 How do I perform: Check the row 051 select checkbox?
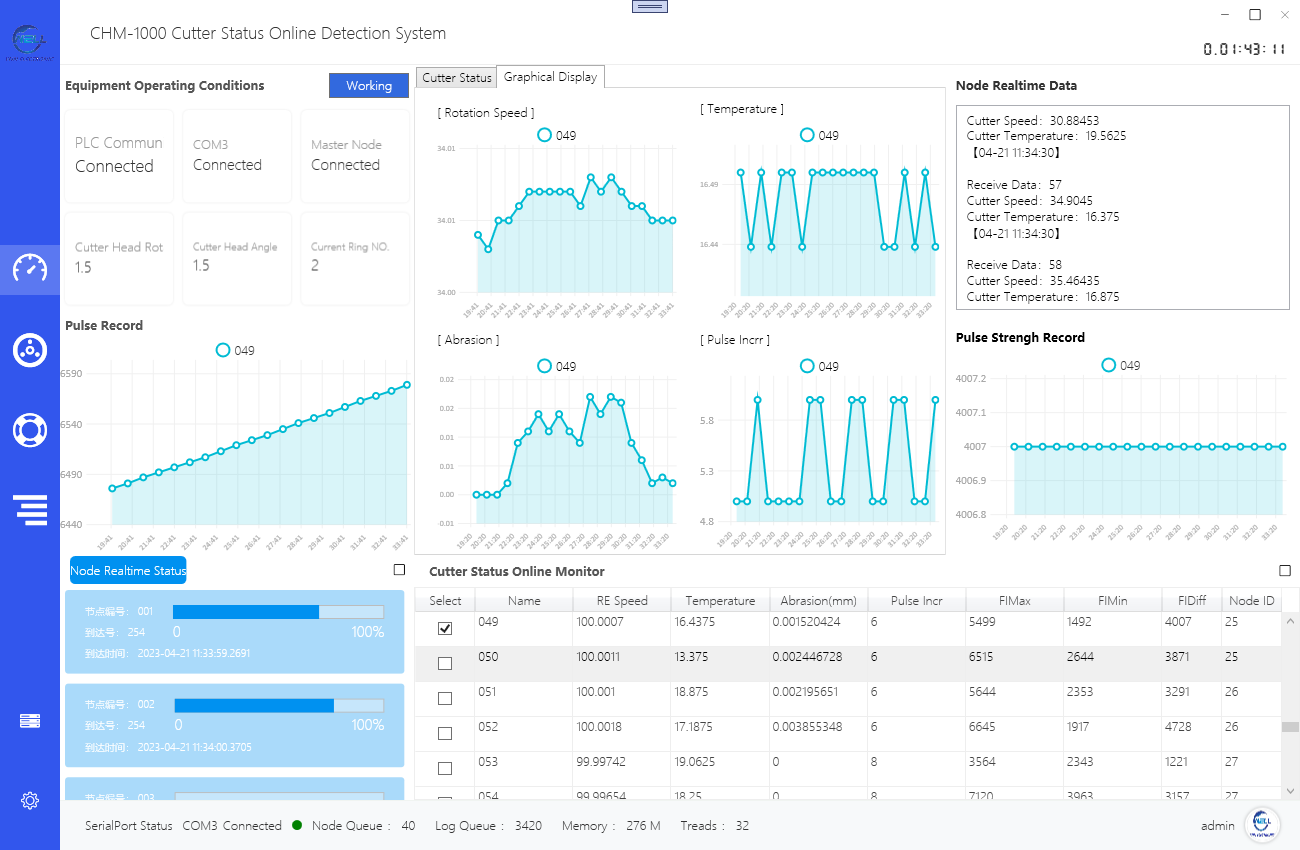pos(445,699)
